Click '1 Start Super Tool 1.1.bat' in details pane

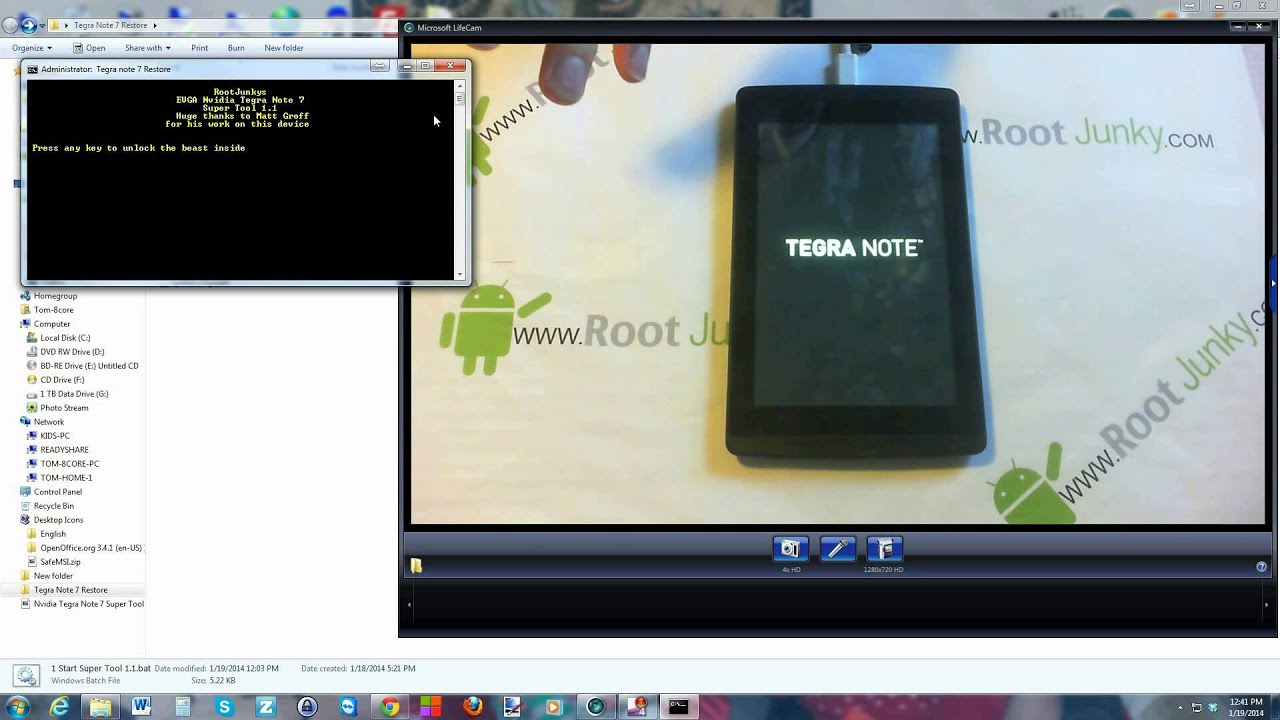[101, 668]
